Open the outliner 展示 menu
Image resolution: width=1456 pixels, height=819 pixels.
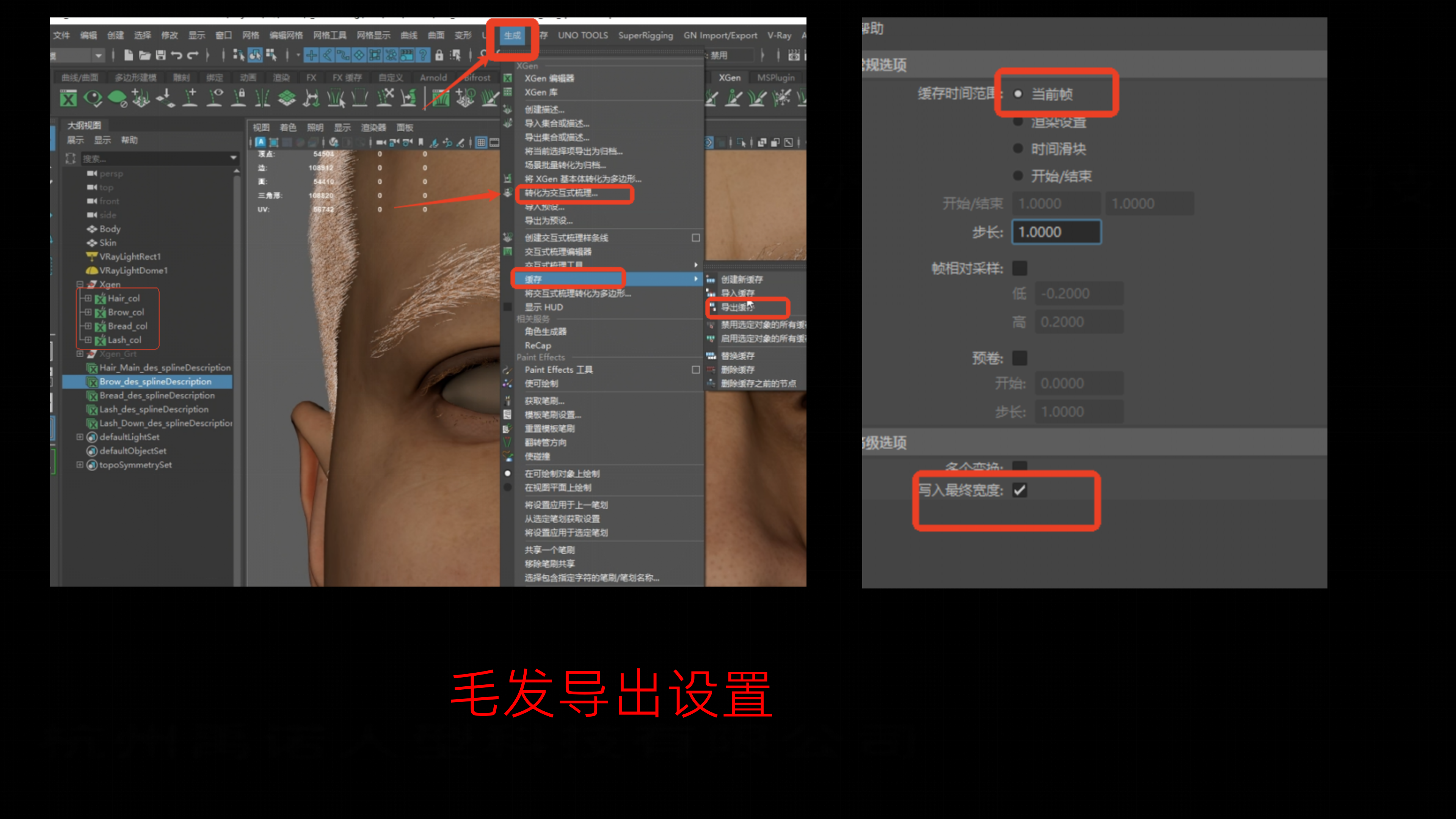[75, 140]
